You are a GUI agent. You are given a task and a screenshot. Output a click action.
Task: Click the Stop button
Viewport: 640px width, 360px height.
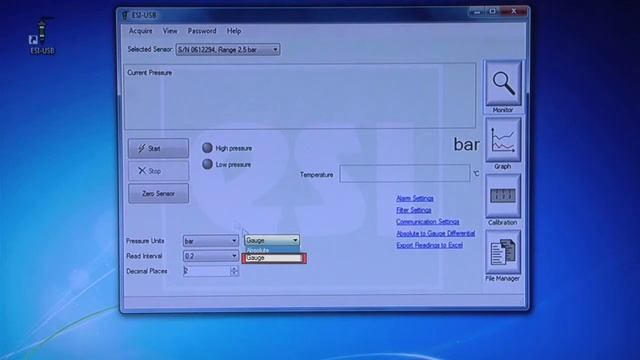pyautogui.click(x=158, y=171)
